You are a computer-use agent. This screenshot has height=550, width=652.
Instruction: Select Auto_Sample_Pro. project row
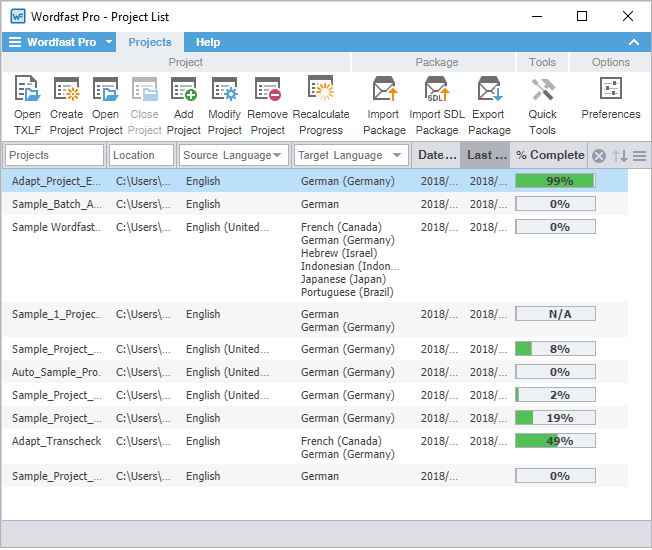click(x=315, y=372)
